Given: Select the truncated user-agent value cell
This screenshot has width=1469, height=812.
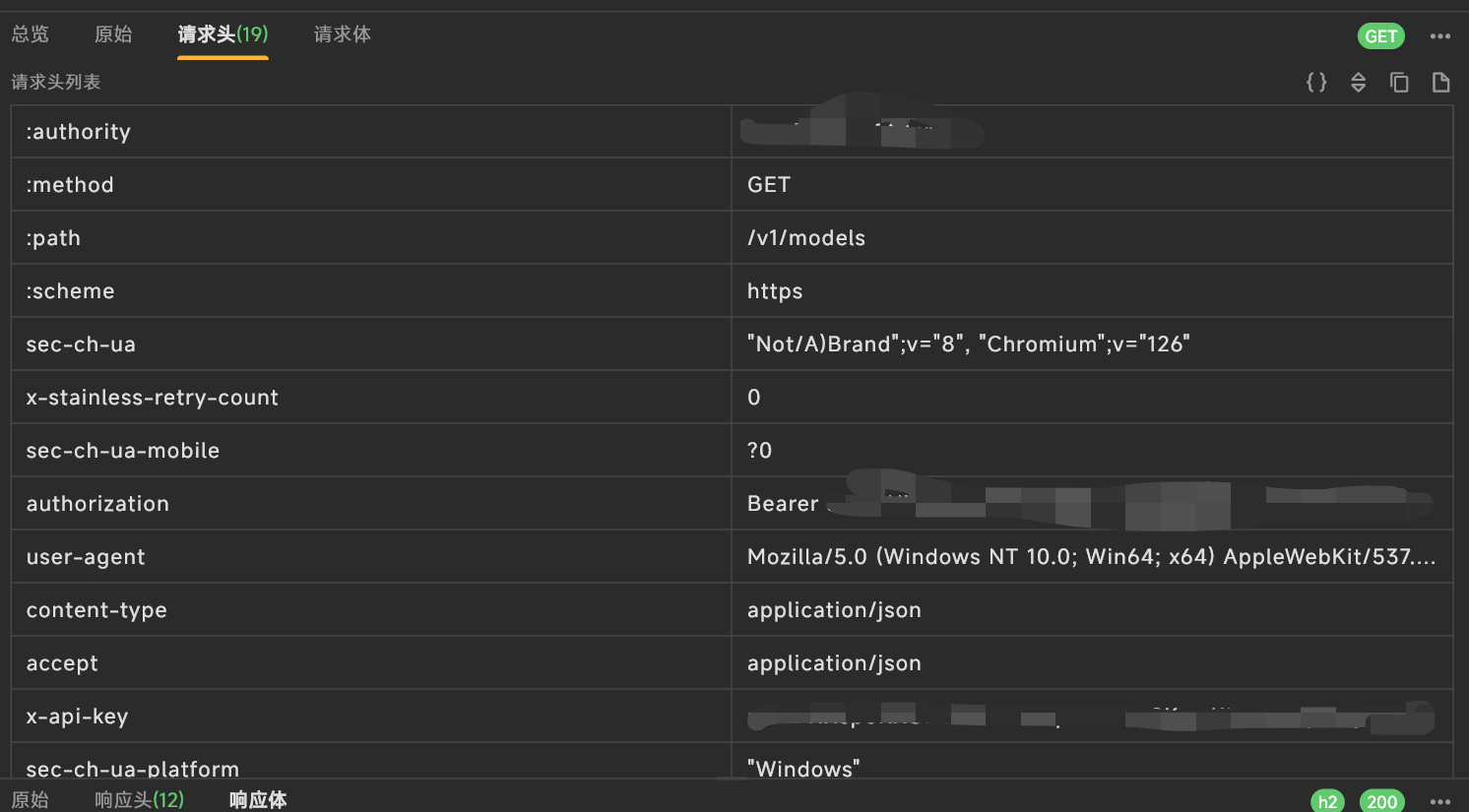Looking at the screenshot, I should pos(1092,557).
